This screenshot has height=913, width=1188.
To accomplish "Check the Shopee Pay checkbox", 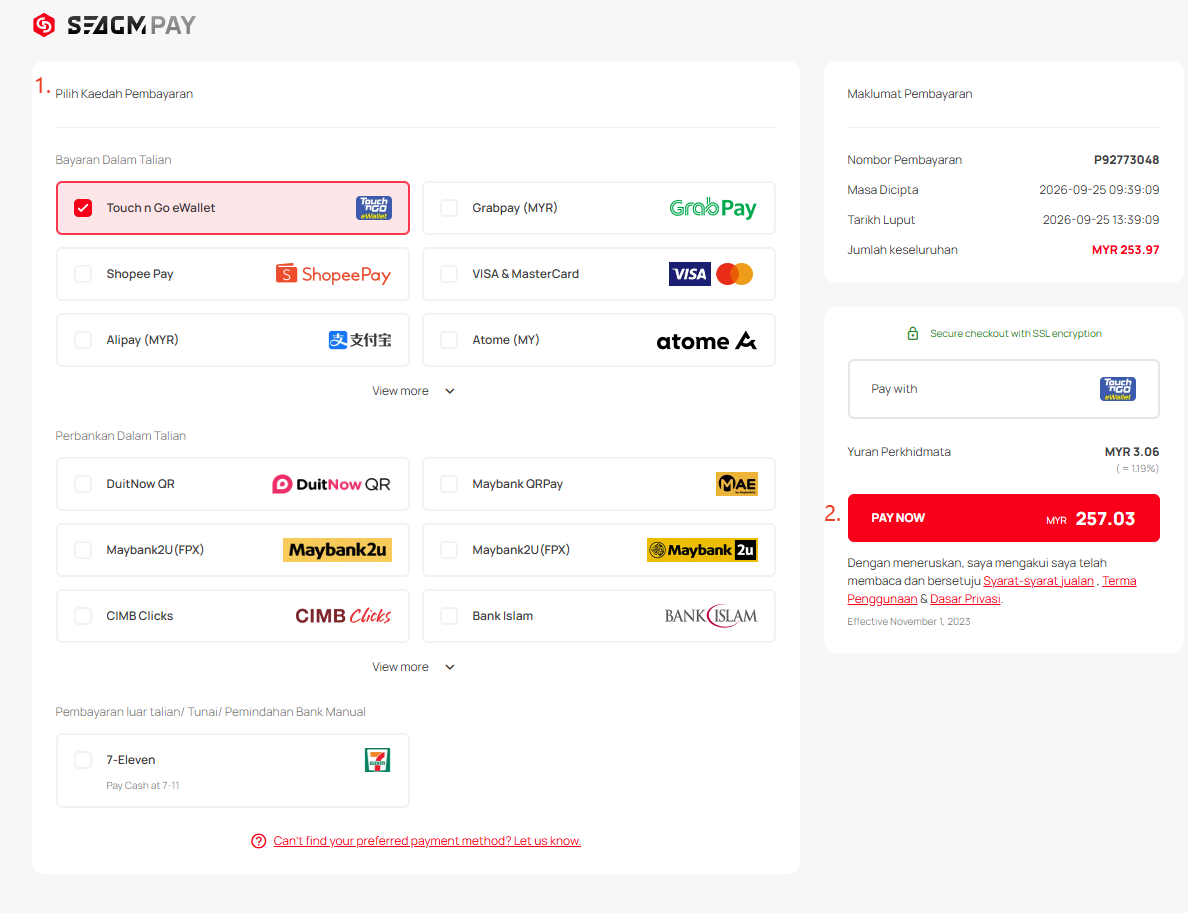I will (x=83, y=274).
